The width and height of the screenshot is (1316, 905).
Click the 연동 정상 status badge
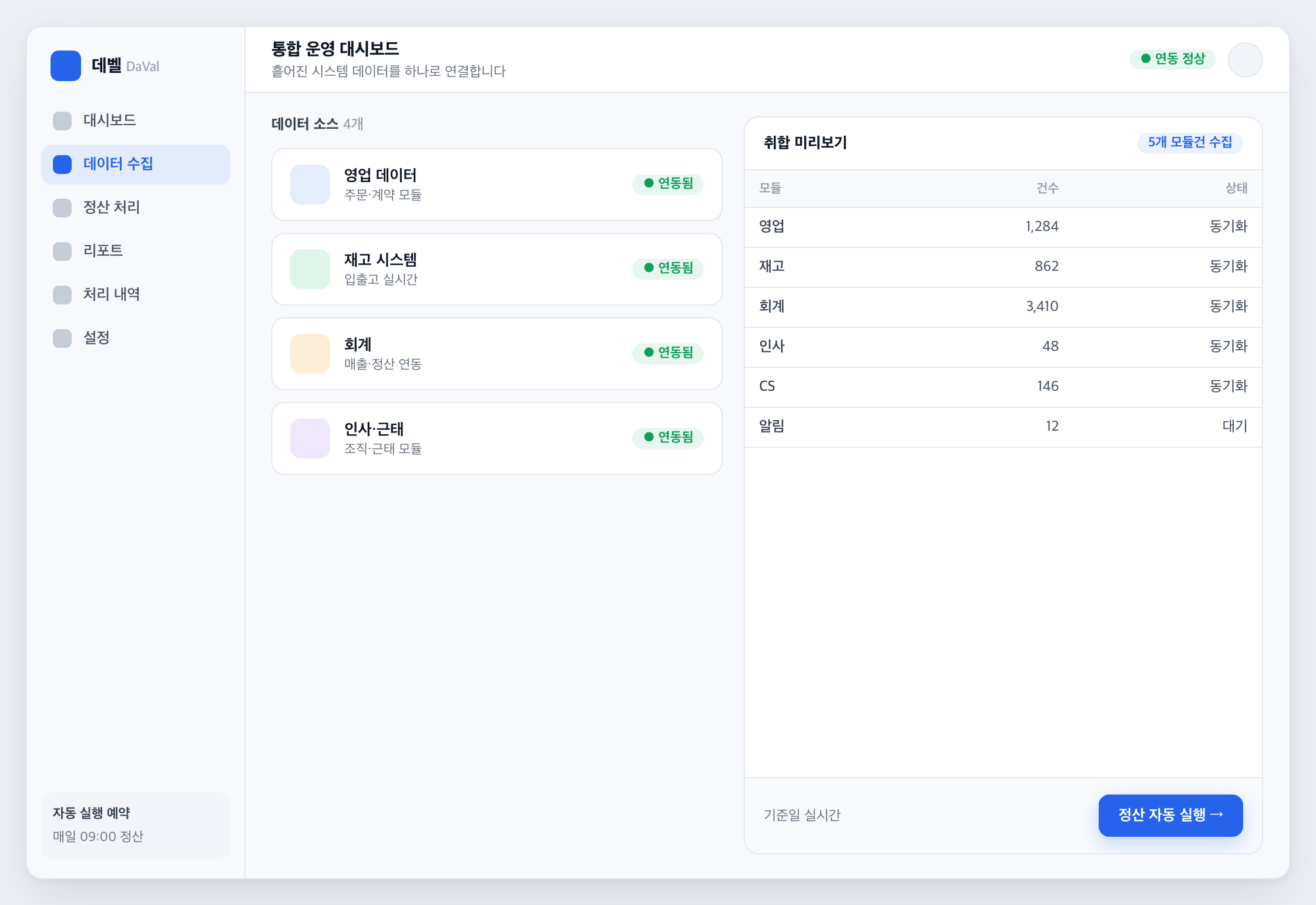(x=1172, y=59)
